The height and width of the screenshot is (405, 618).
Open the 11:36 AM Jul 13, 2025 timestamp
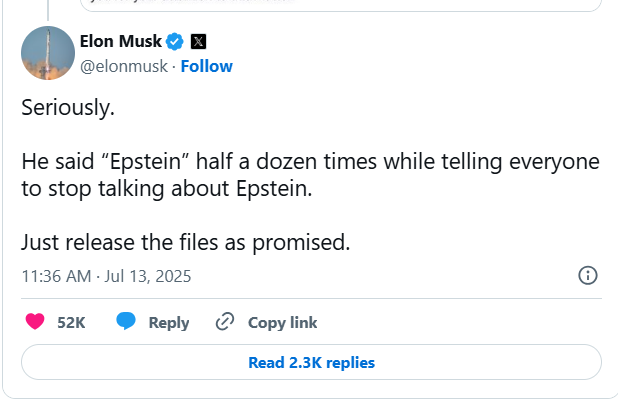(106, 275)
